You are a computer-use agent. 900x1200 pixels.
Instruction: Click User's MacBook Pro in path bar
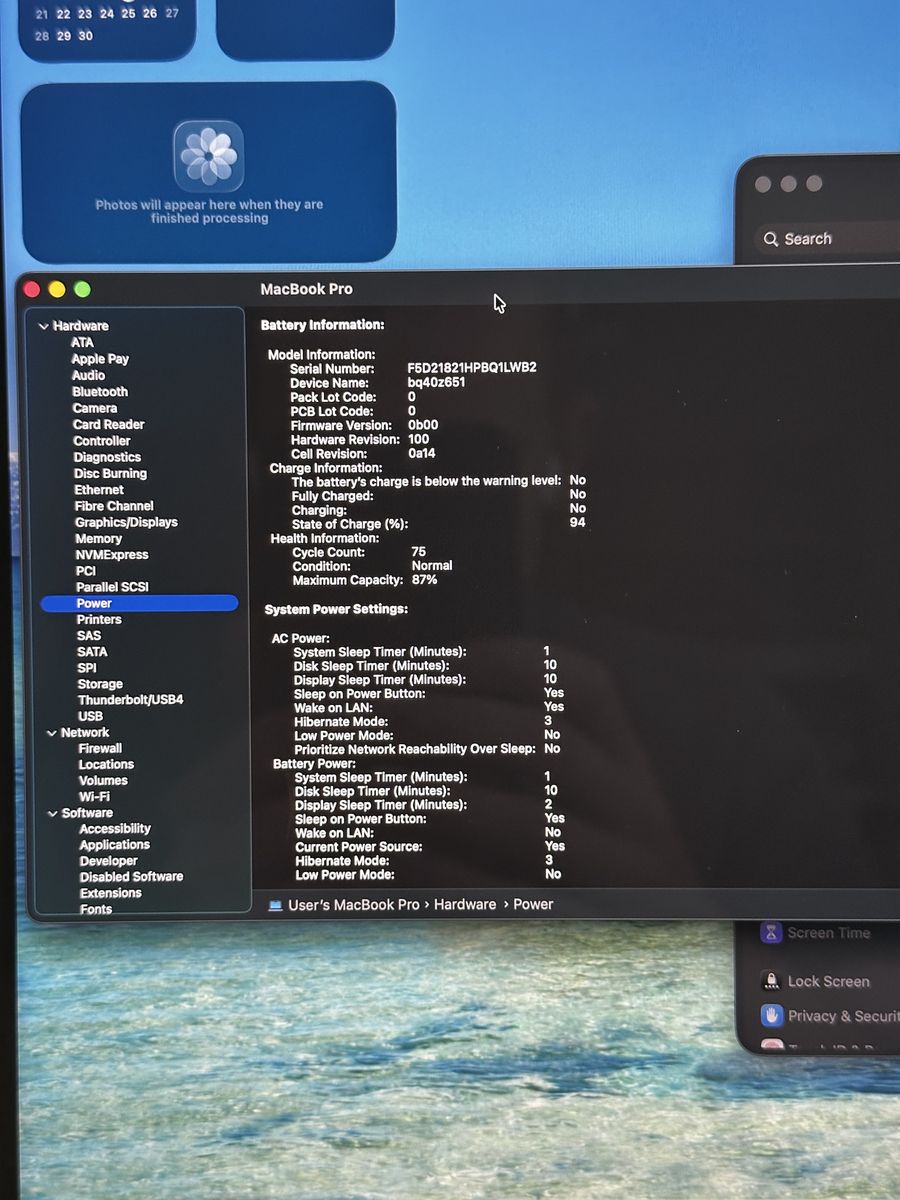pyautogui.click(x=354, y=905)
